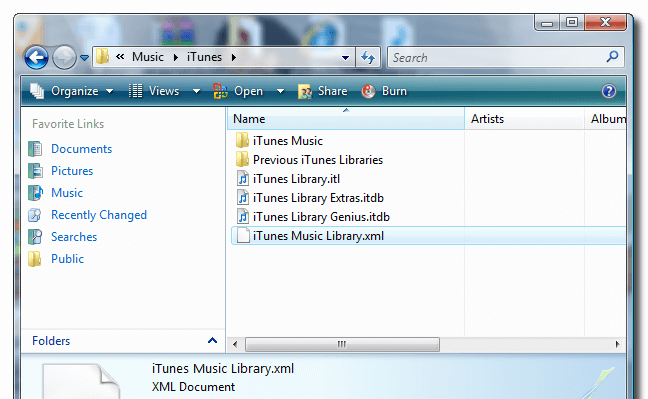648x399 pixels.
Task: Expand the Open dropdown arrow
Action: pyautogui.click(x=280, y=91)
